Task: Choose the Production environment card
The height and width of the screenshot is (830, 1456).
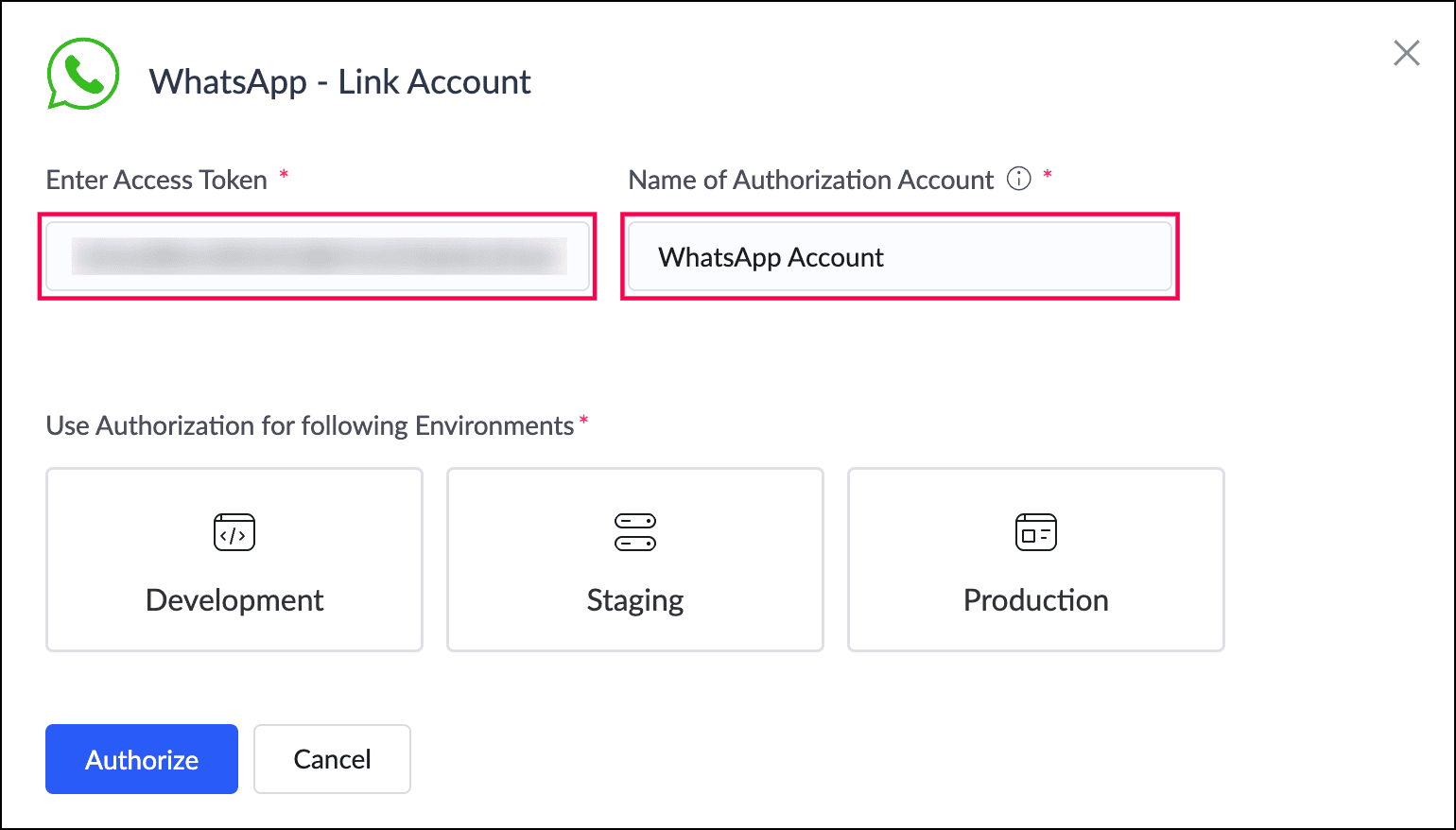Action: (x=1035, y=560)
